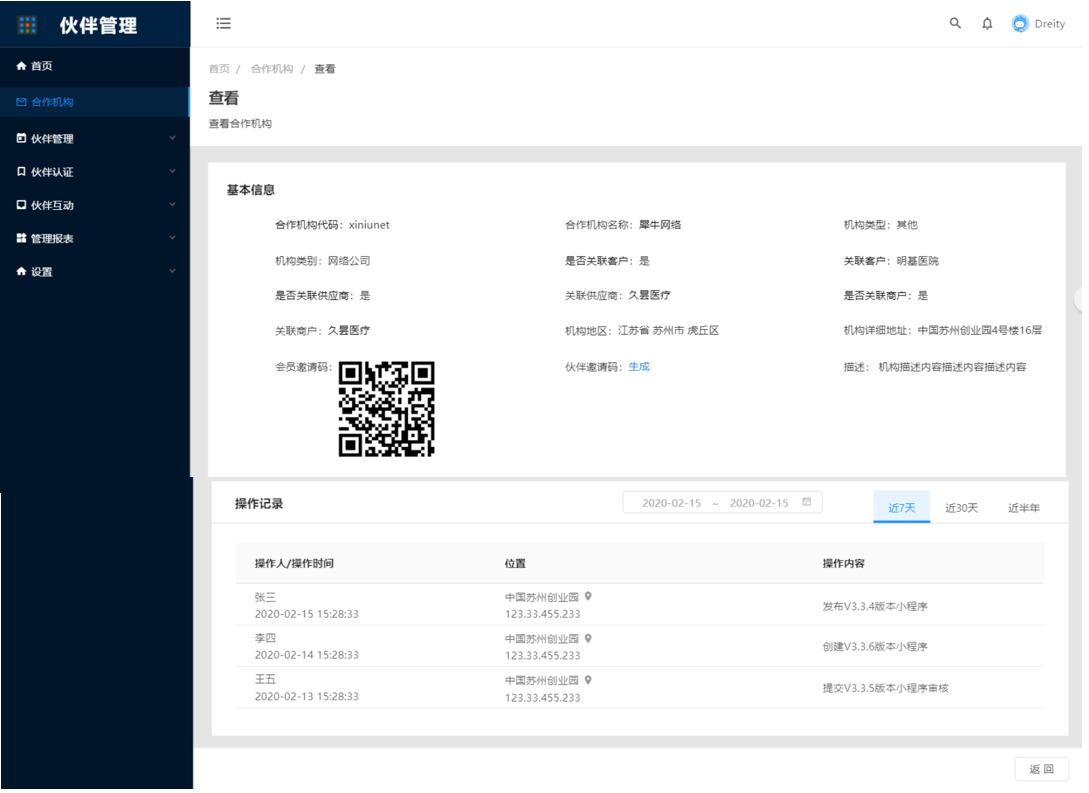This screenshot has width=1089, height=793.
Task: Click the Dreity username
Action: [x=1049, y=24]
